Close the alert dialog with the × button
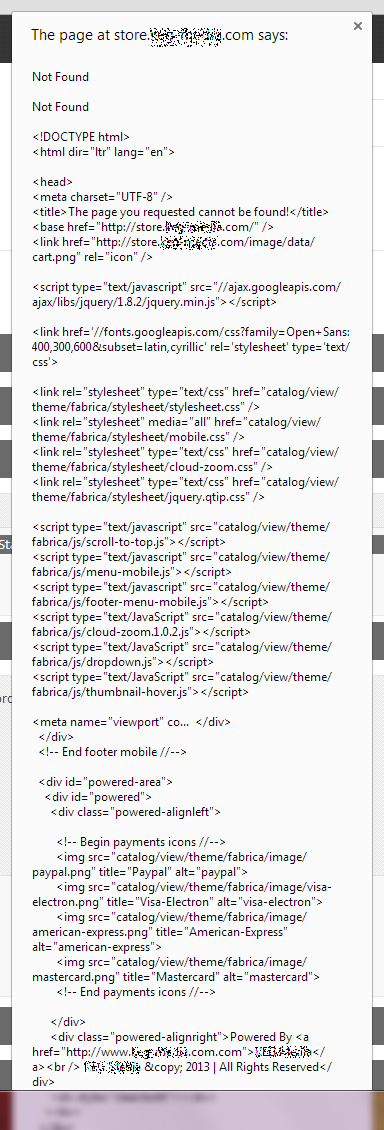This screenshot has height=1130, width=384. pyautogui.click(x=357, y=26)
